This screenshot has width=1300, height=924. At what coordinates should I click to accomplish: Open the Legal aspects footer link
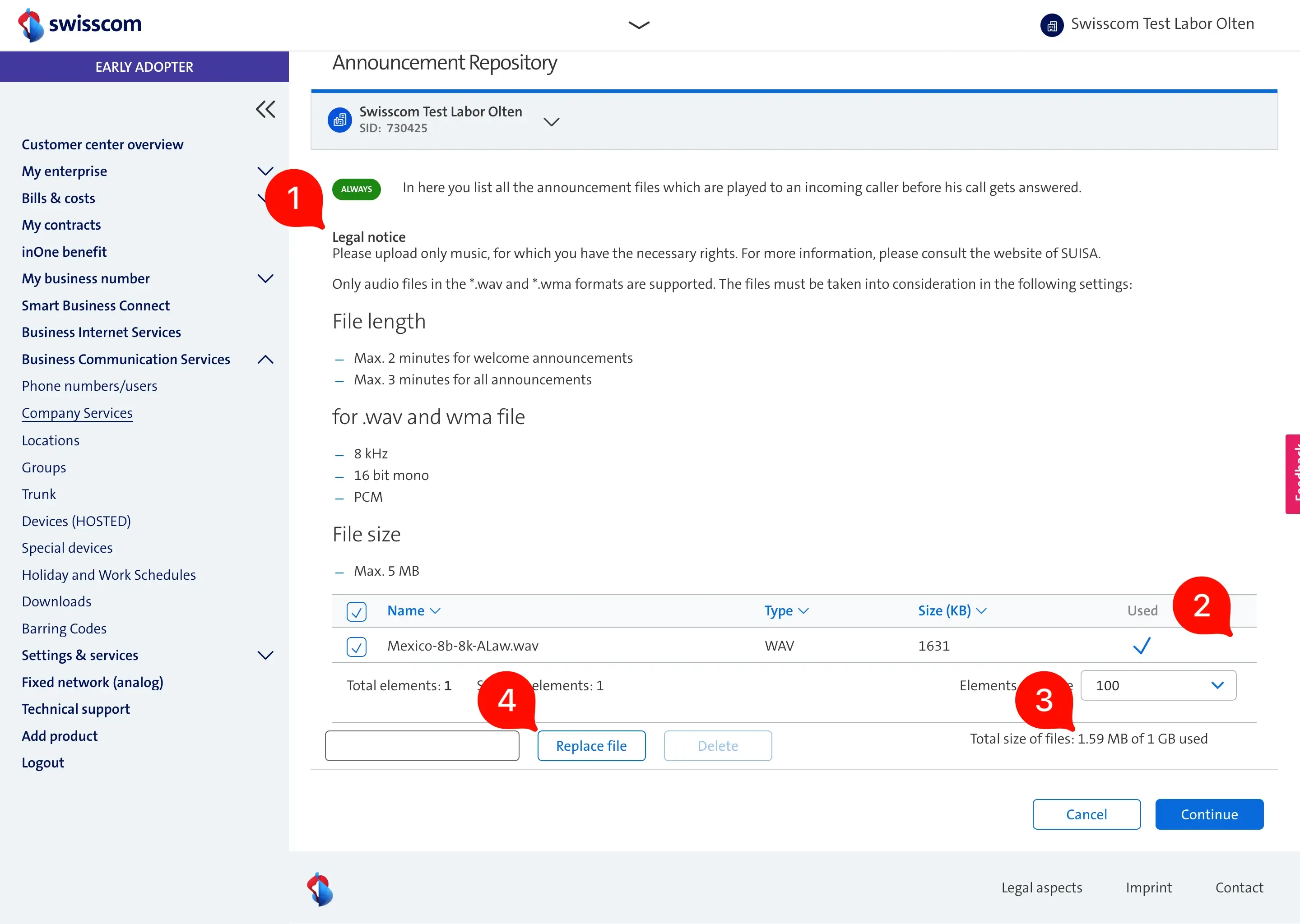pyautogui.click(x=1042, y=887)
